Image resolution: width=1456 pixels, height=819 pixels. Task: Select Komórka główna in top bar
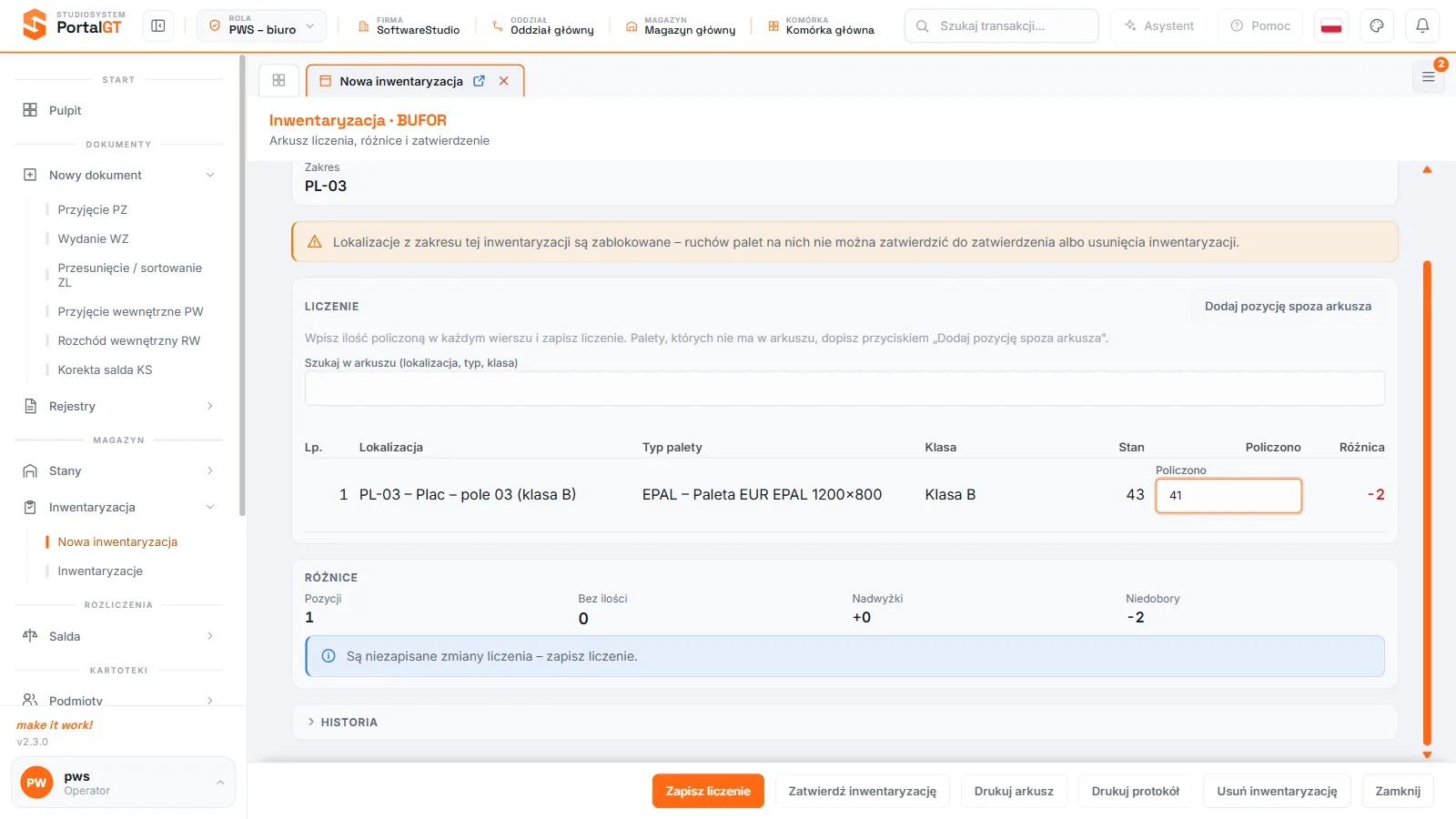[x=821, y=25]
